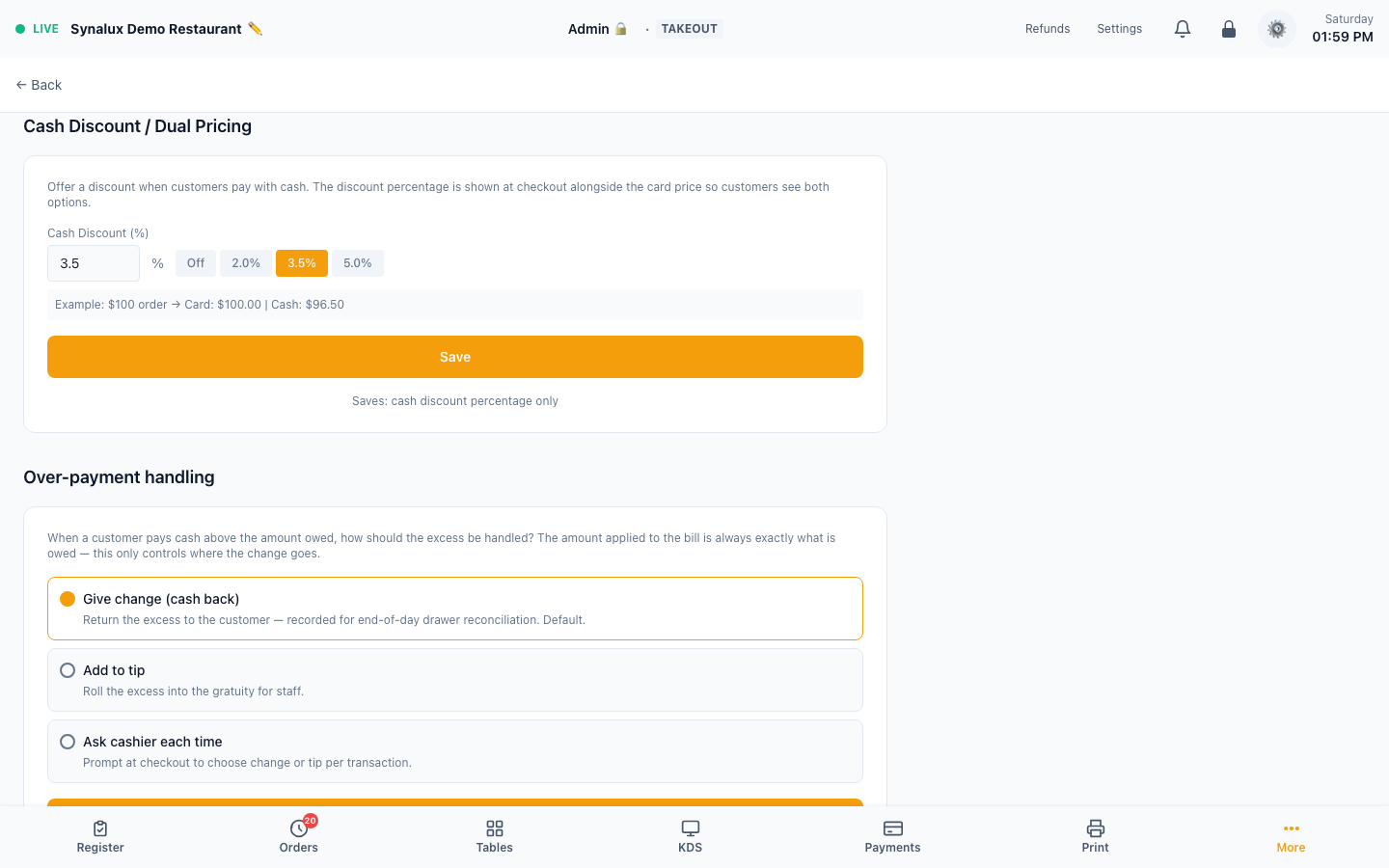Click the green LIVE status indicator

(x=37, y=29)
